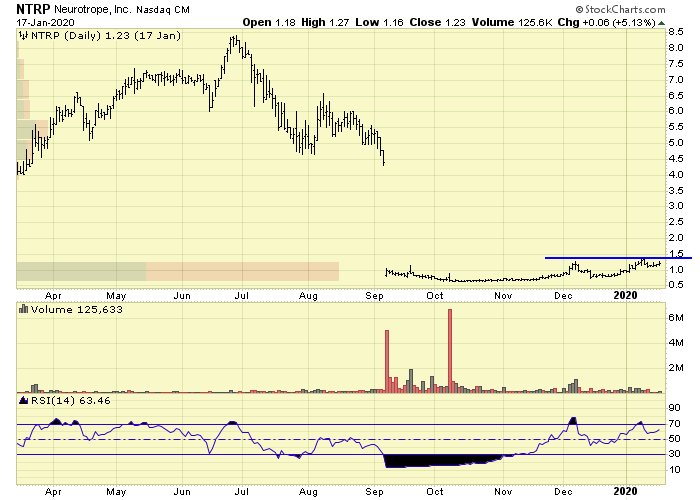Click the July price peak near 8.5
The height and width of the screenshot is (500, 700).
[234, 41]
